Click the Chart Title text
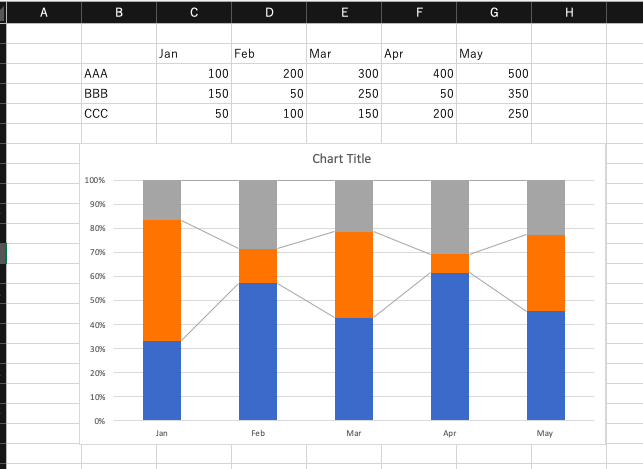643x469 pixels. click(341, 159)
